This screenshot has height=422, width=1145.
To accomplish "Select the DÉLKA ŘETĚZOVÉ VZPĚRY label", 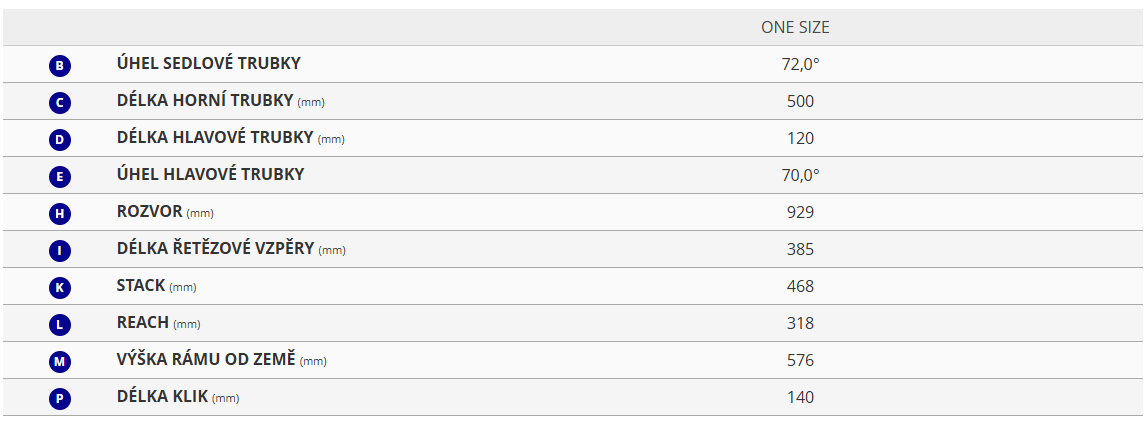I will [x=215, y=249].
